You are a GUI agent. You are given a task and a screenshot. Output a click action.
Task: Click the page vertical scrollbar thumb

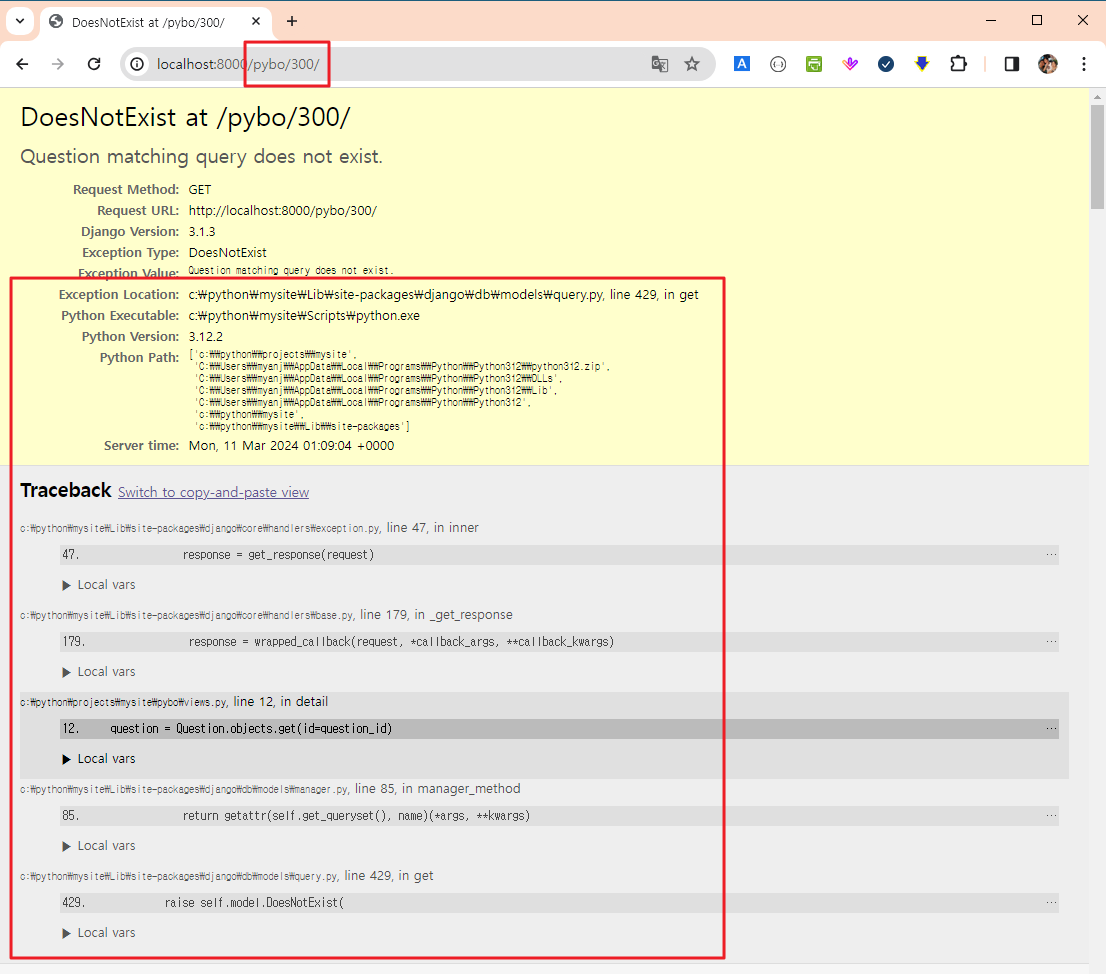[x=1097, y=157]
